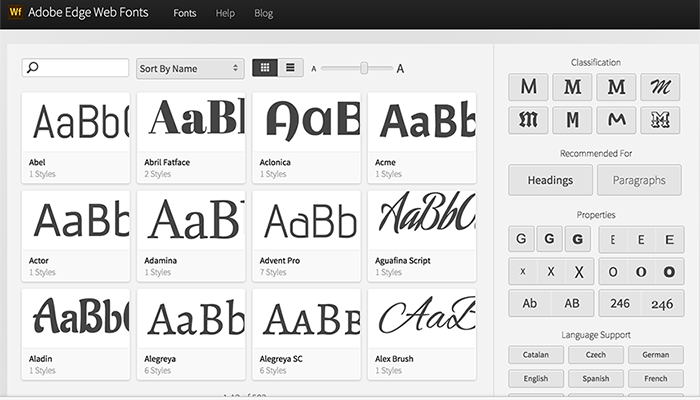Image resolution: width=700 pixels, height=400 pixels.
Task: Select narrow width E property
Action: [x=612, y=240]
